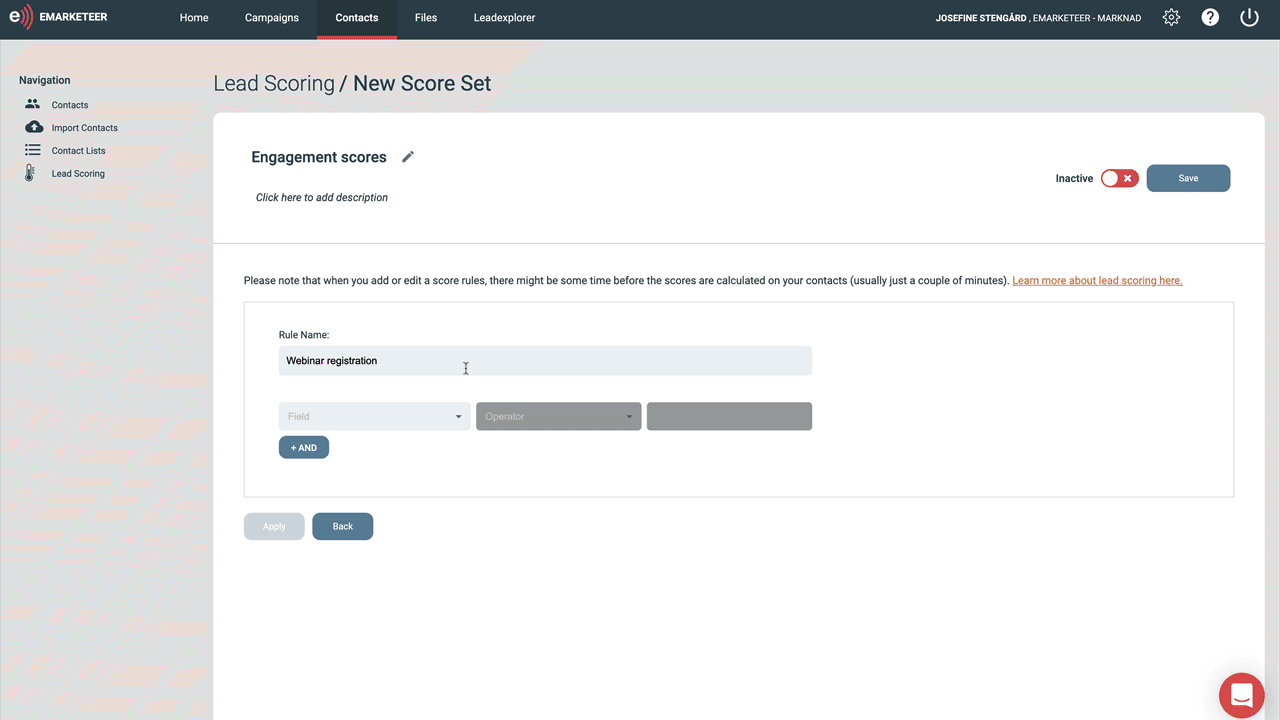Open the Operator dropdown
Image resolution: width=1280 pixels, height=720 pixels.
559,416
